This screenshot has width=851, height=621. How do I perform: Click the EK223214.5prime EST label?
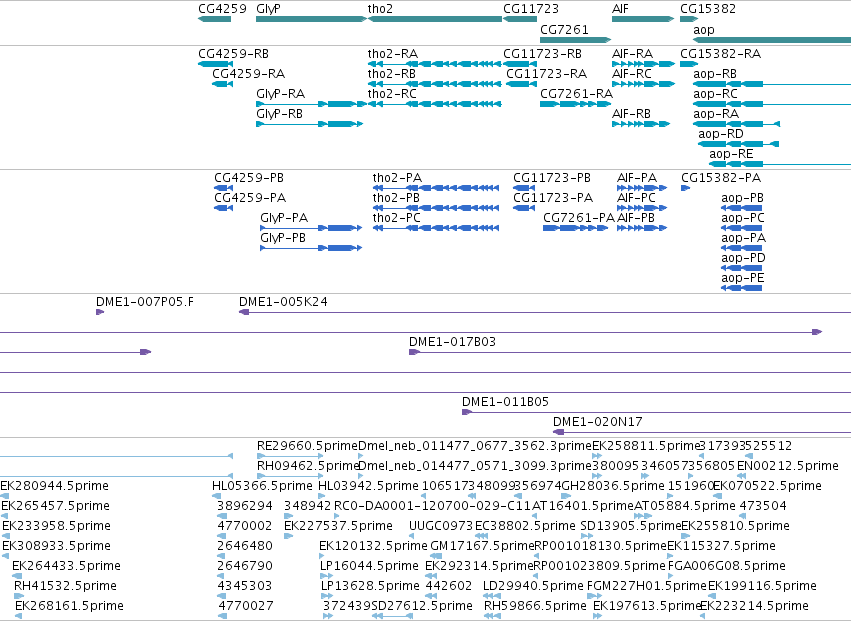pyautogui.click(x=755, y=606)
